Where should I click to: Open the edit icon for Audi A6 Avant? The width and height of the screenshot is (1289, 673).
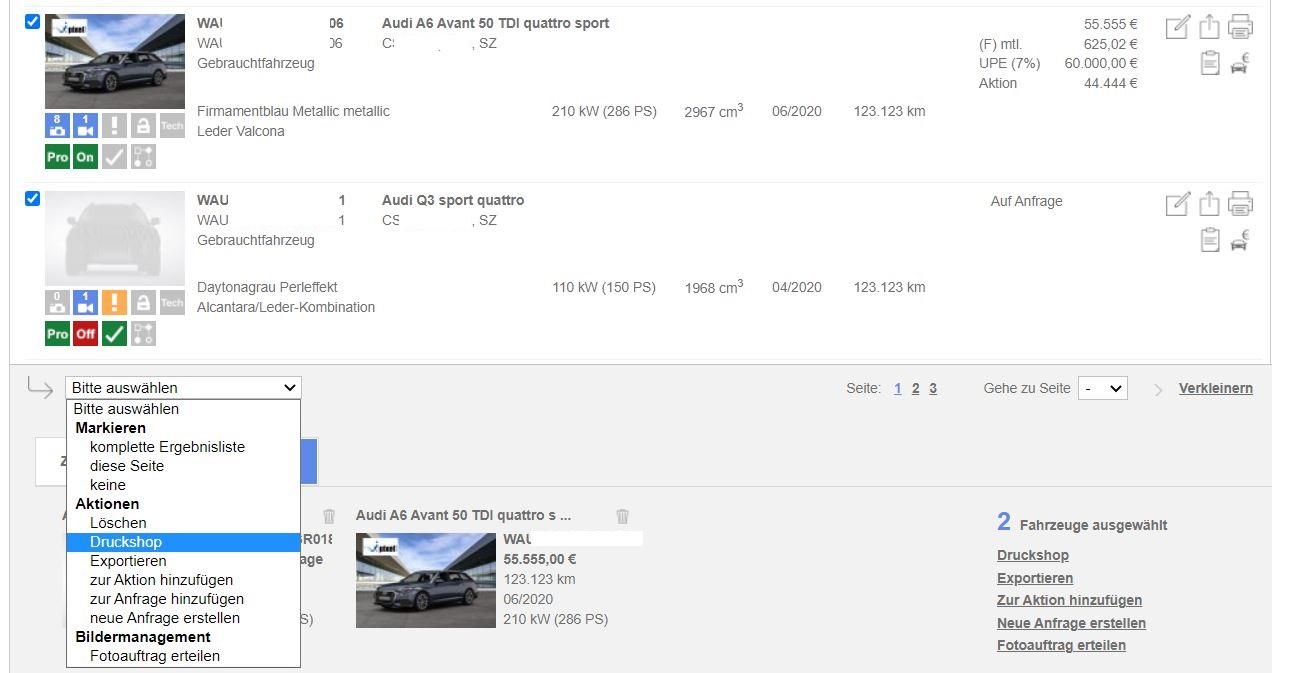(x=1178, y=27)
